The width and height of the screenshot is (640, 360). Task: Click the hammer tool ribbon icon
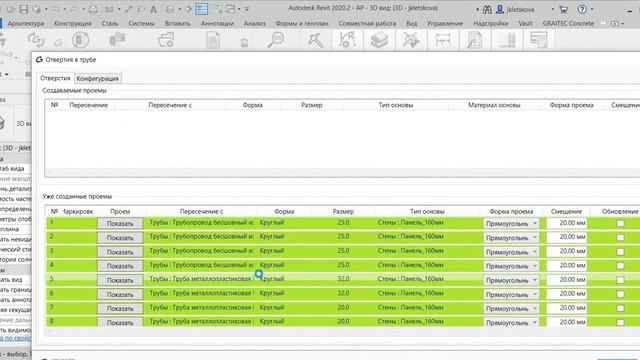(316, 40)
